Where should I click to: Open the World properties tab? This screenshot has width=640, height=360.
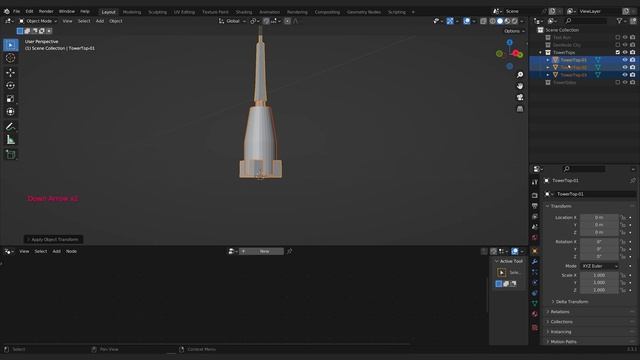click(535, 238)
